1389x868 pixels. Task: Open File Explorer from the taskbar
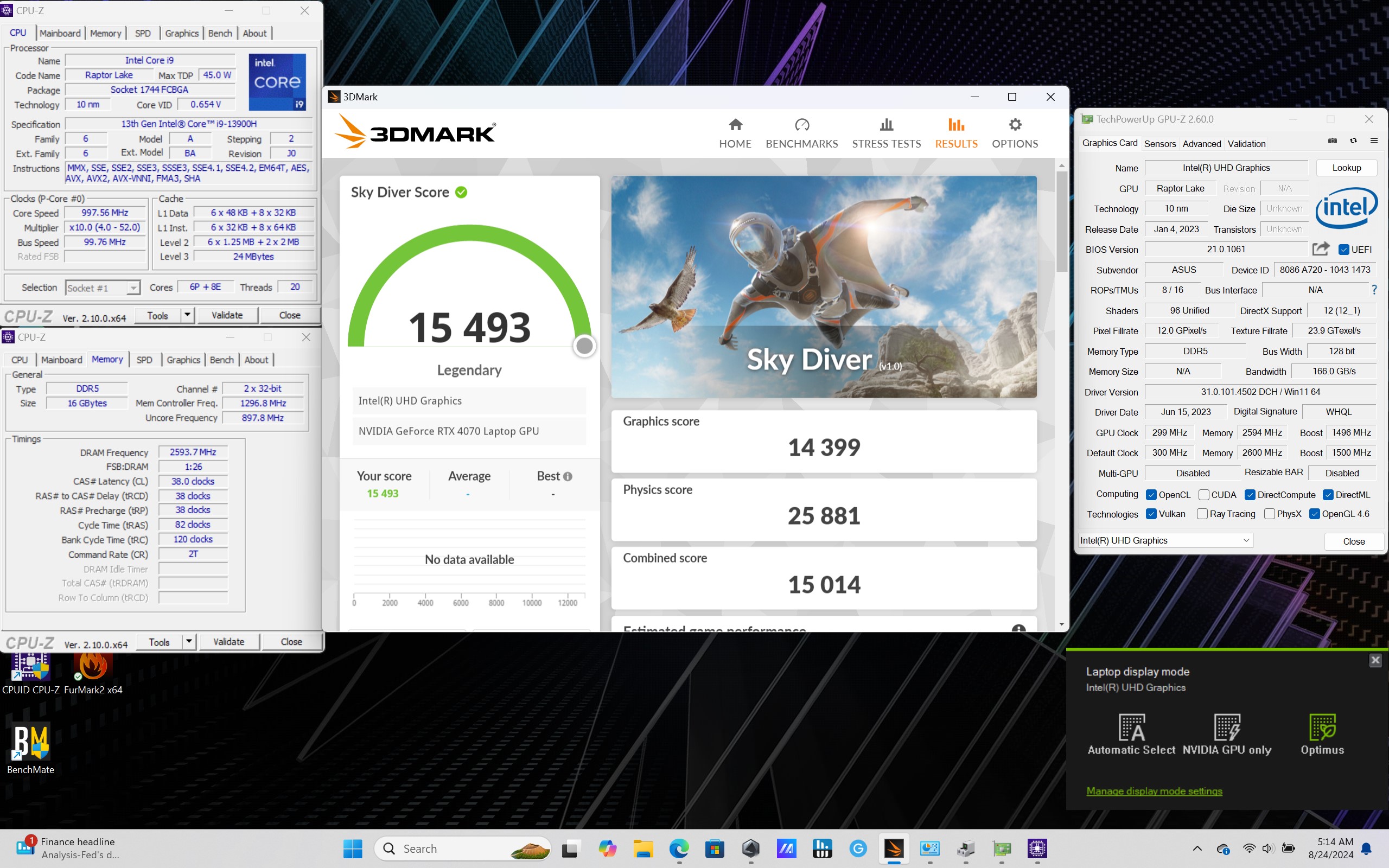click(x=643, y=848)
